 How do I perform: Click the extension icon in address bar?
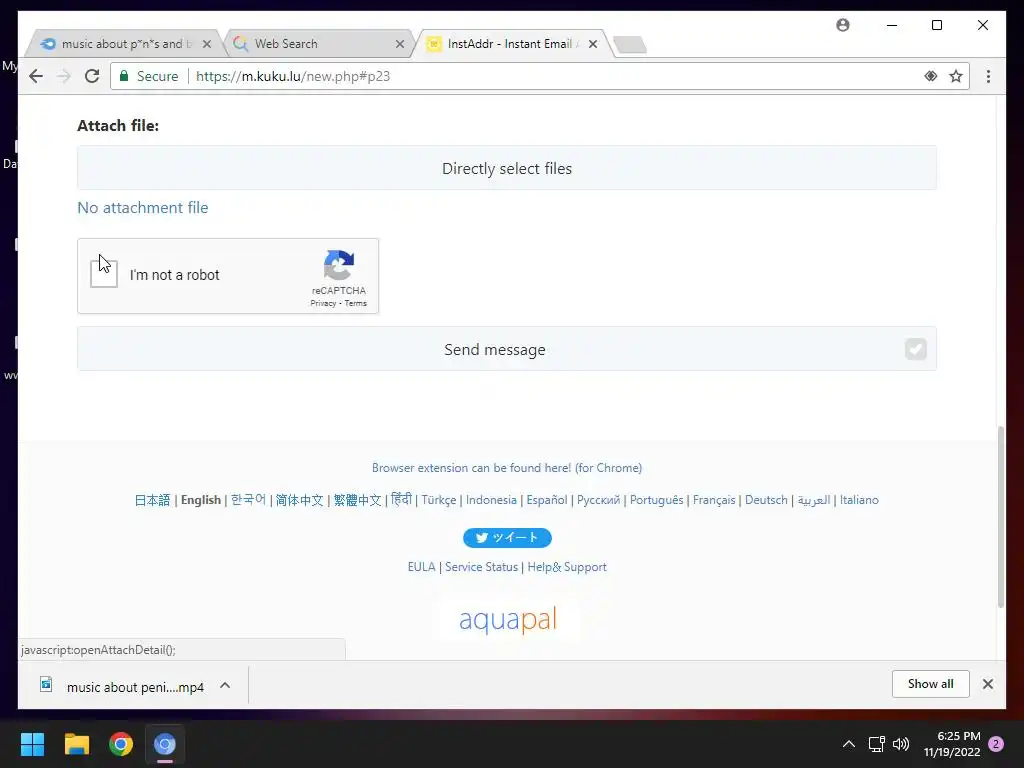point(931,76)
